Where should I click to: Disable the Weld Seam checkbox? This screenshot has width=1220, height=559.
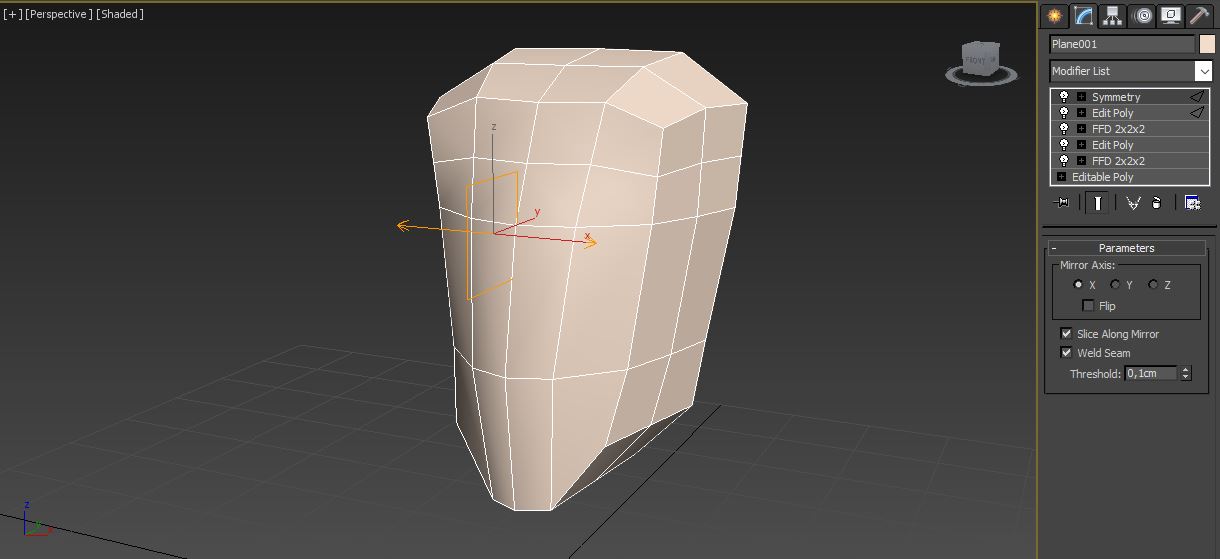coord(1066,353)
